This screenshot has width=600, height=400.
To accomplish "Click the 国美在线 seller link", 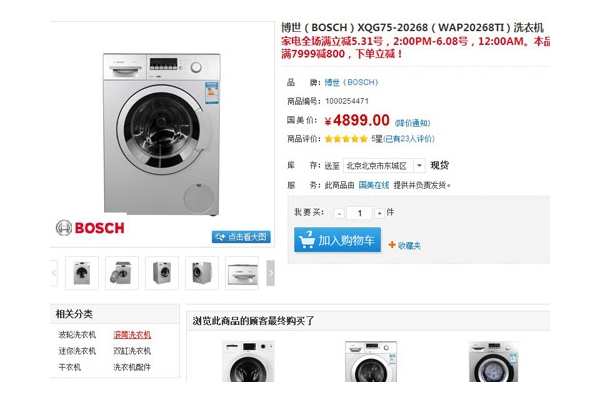I will (x=374, y=185).
